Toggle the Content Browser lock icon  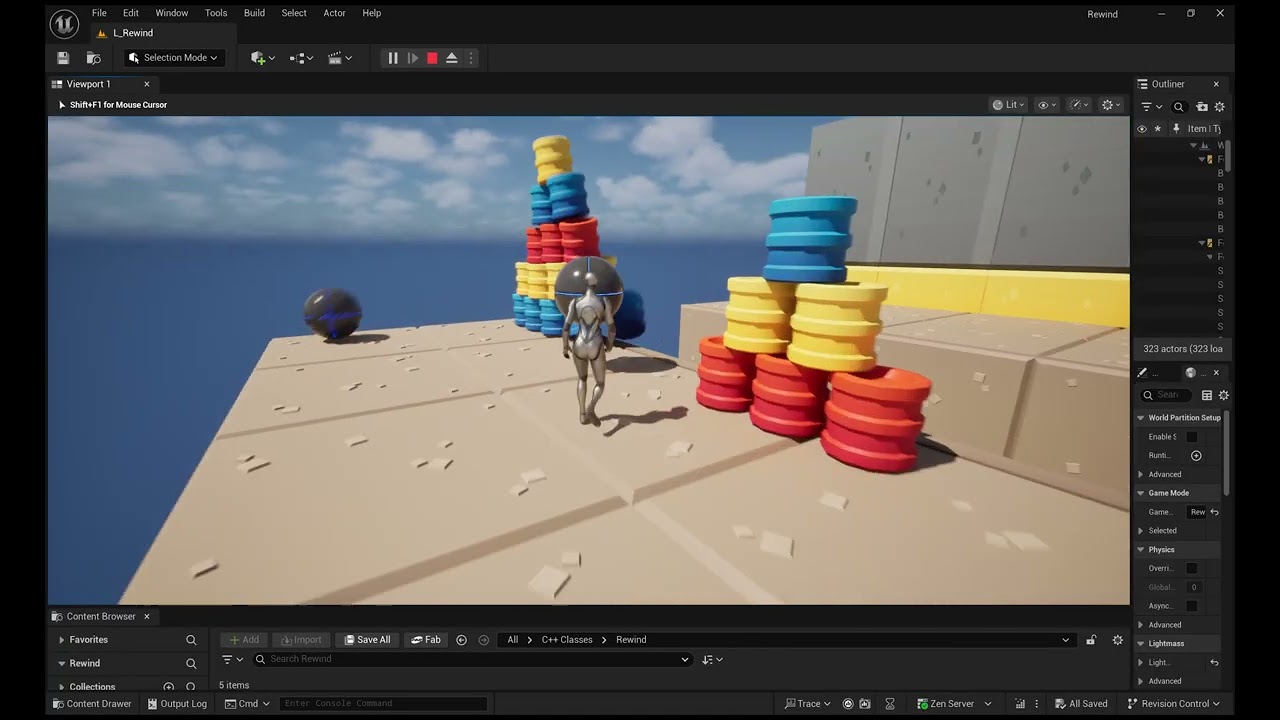[1091, 640]
